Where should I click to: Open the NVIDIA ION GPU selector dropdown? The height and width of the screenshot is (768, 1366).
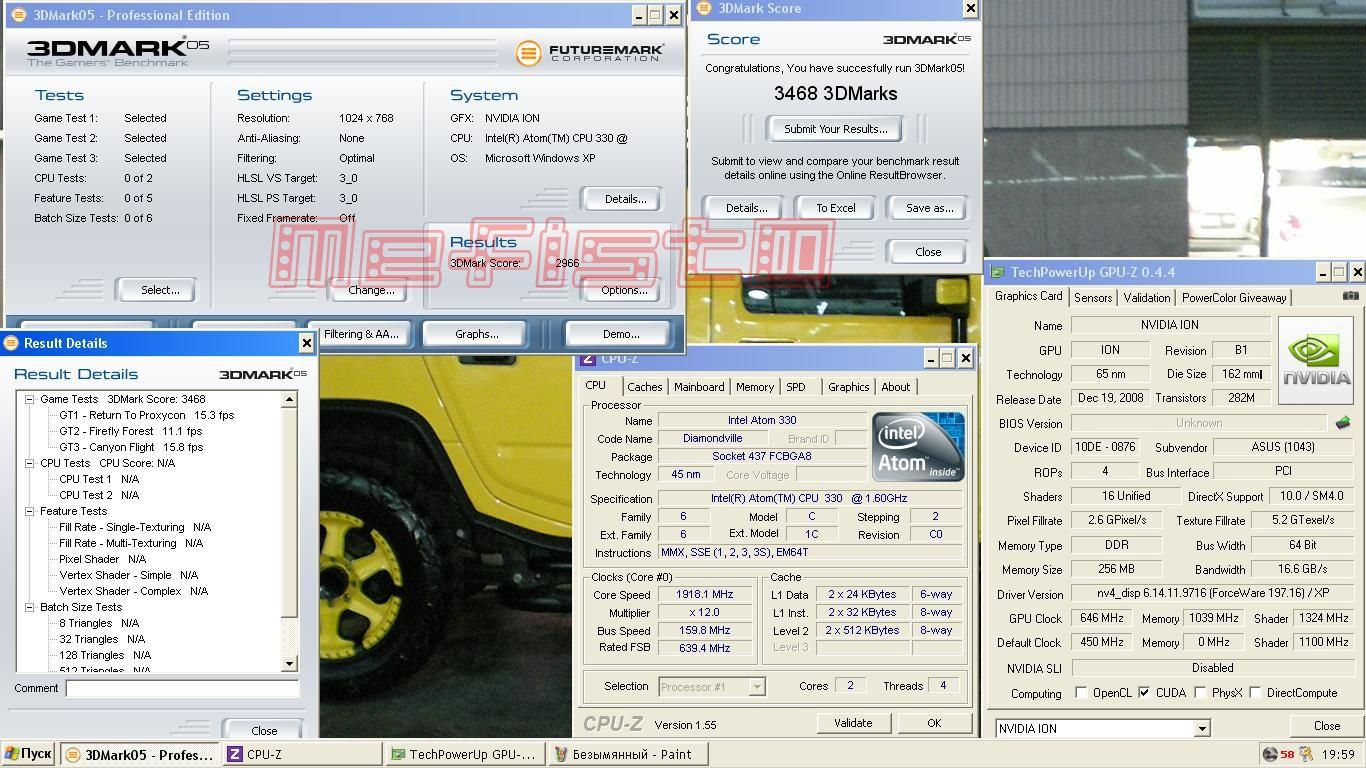[1202, 728]
